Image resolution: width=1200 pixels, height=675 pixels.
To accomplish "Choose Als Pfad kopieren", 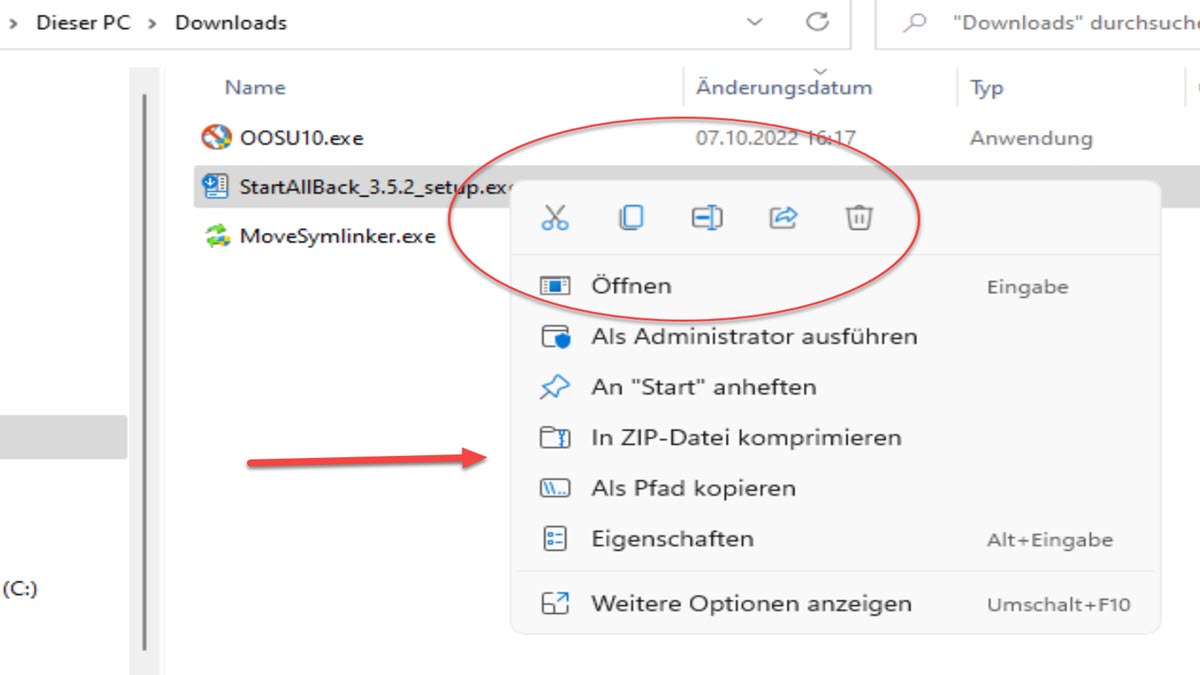I will tap(835, 489).
